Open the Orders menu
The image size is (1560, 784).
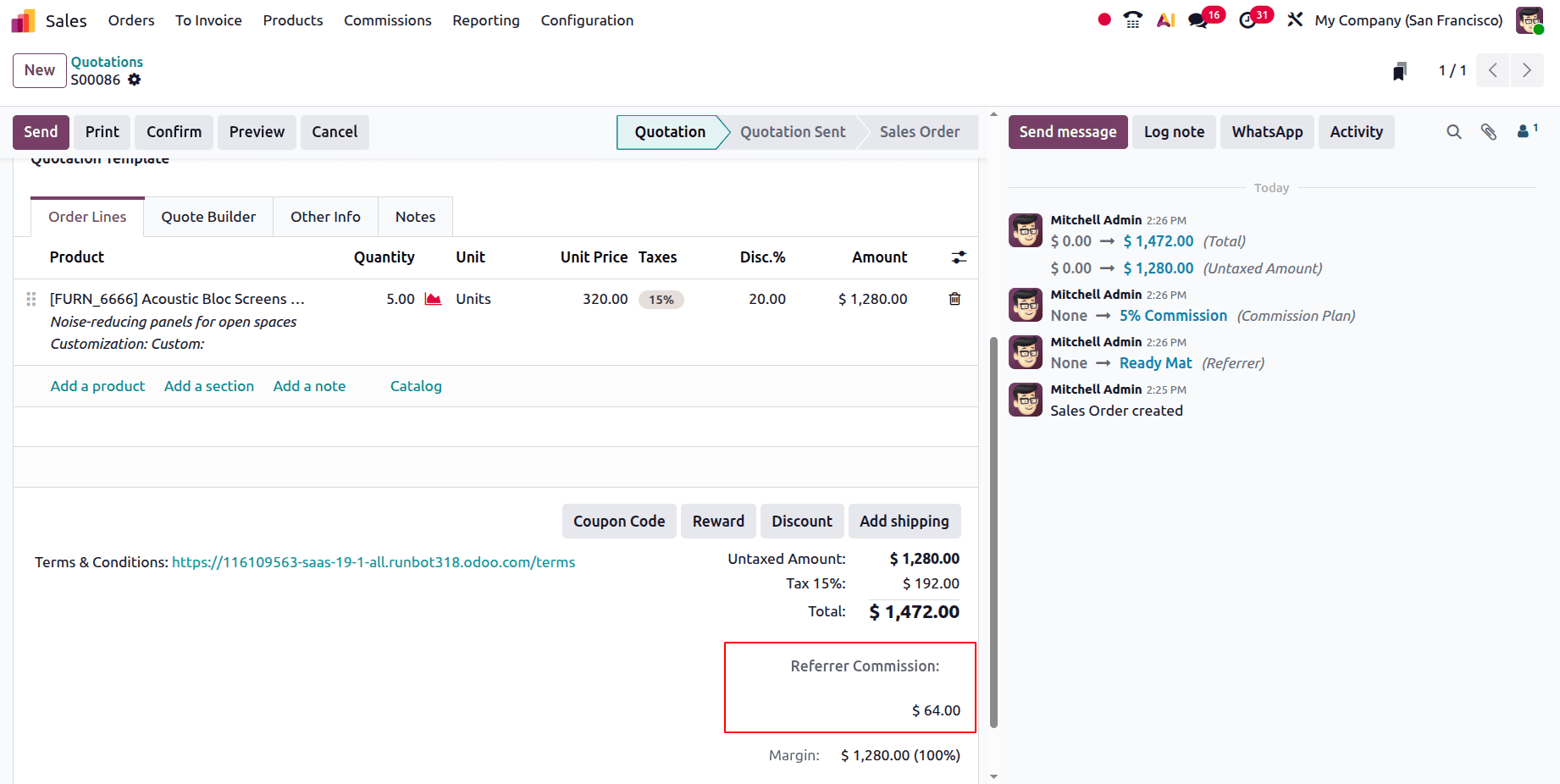pos(131,20)
